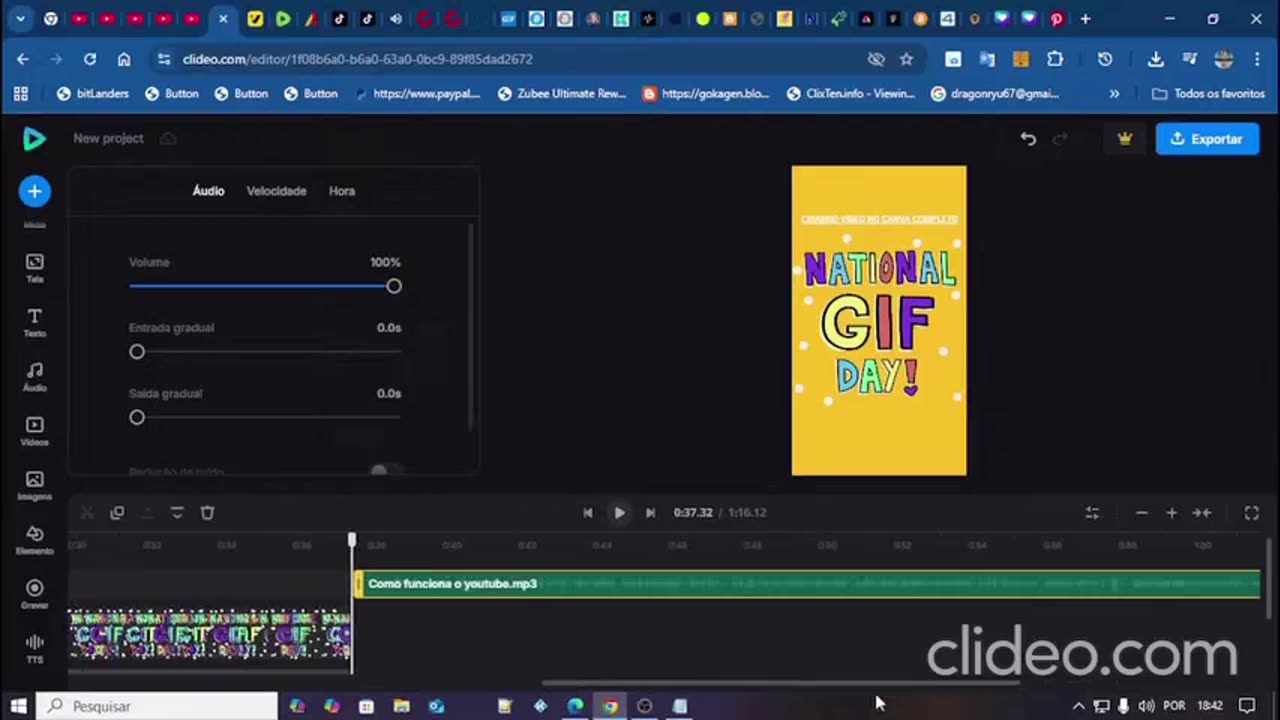
Task: Skip to the next clip
Action: [650, 513]
